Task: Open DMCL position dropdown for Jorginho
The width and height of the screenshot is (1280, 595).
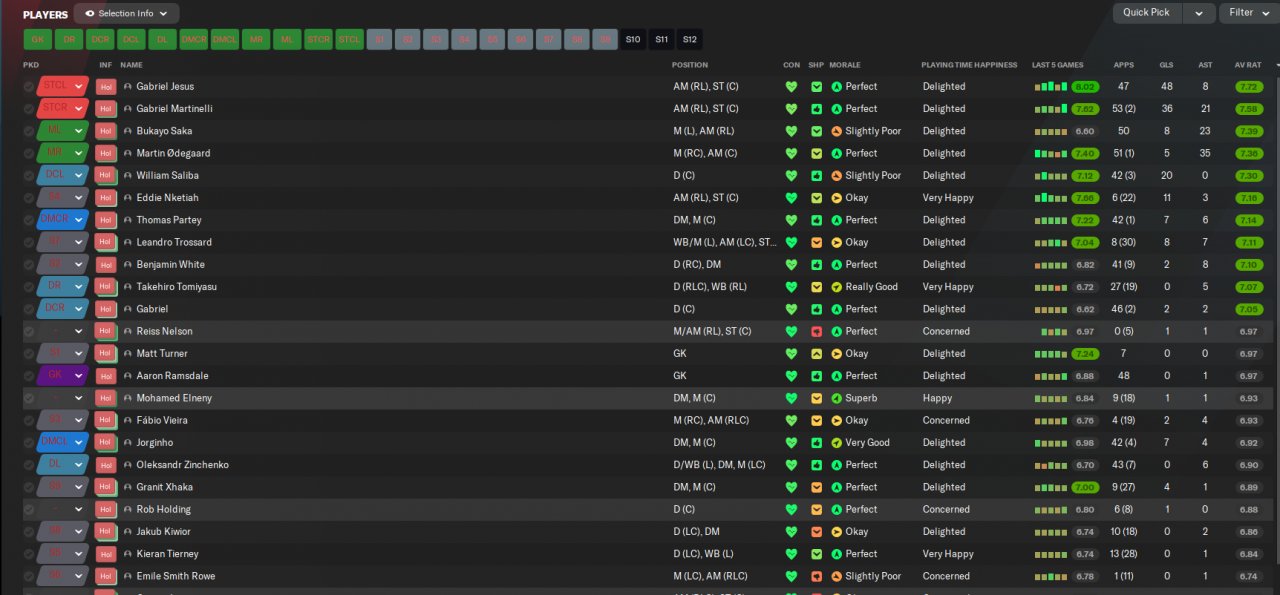Action: click(x=78, y=443)
